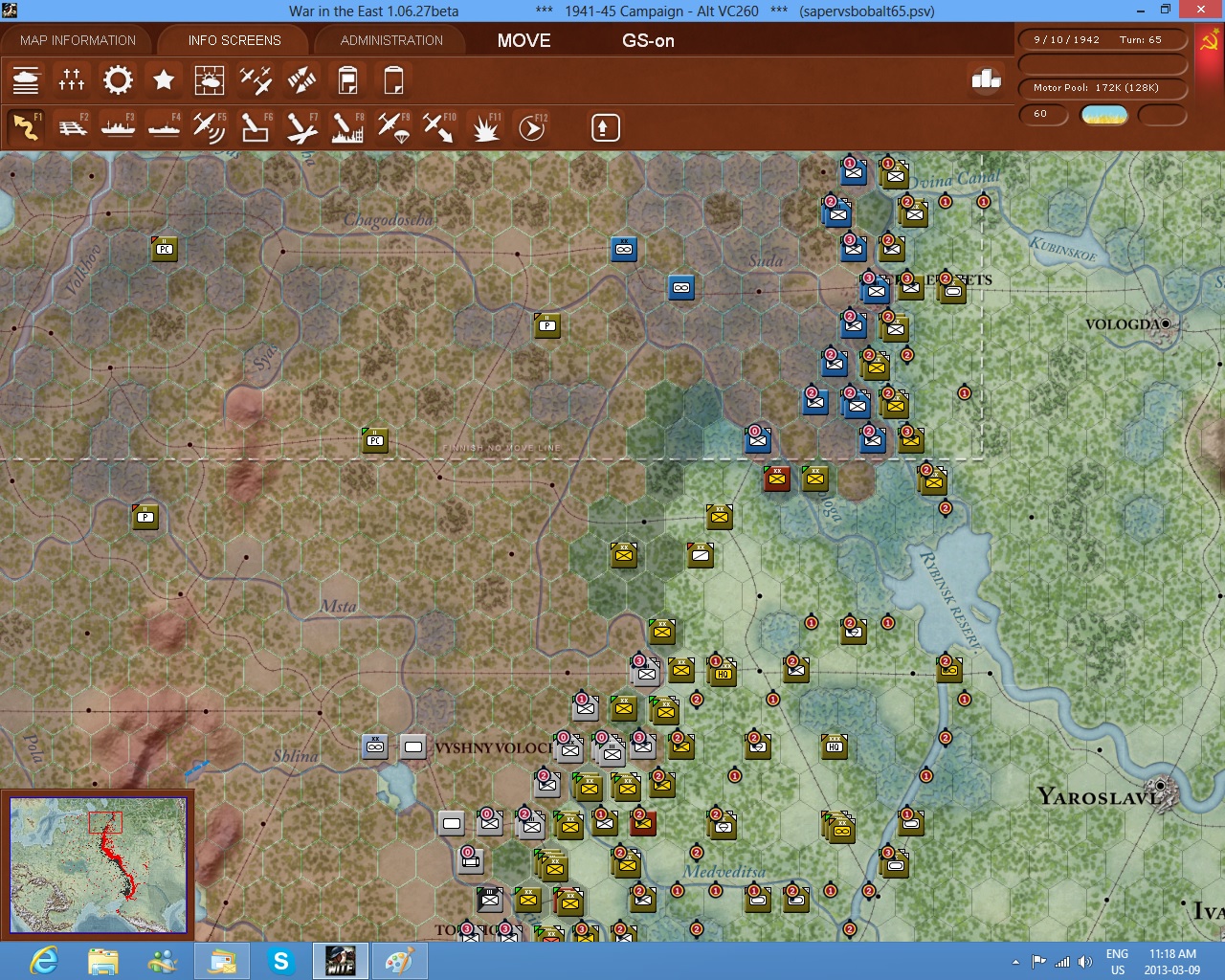Select the F4 amphibious transport mode
The height and width of the screenshot is (980, 1225).
click(164, 126)
